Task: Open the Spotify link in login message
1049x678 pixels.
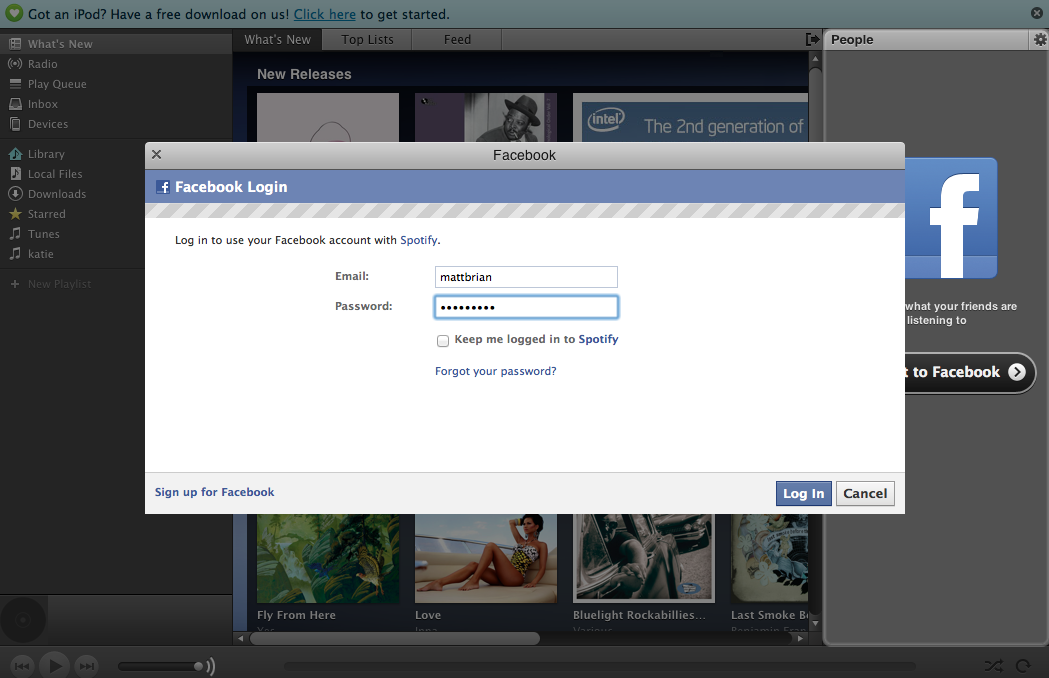Action: tap(419, 240)
